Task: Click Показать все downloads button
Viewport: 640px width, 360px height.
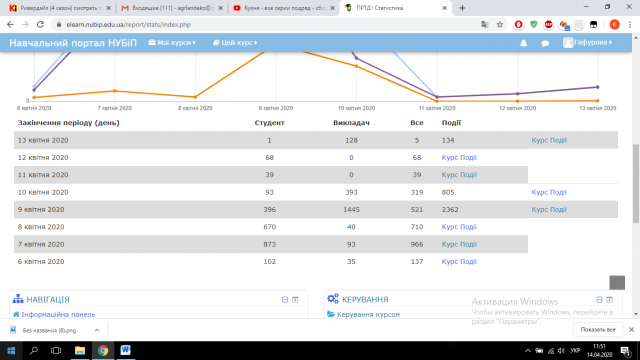Action: (x=598, y=329)
